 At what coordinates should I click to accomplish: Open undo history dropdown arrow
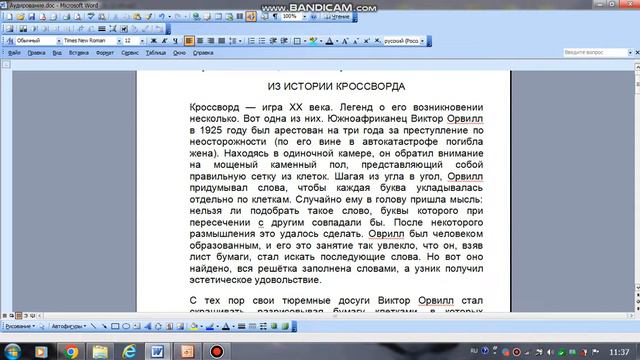(169, 17)
